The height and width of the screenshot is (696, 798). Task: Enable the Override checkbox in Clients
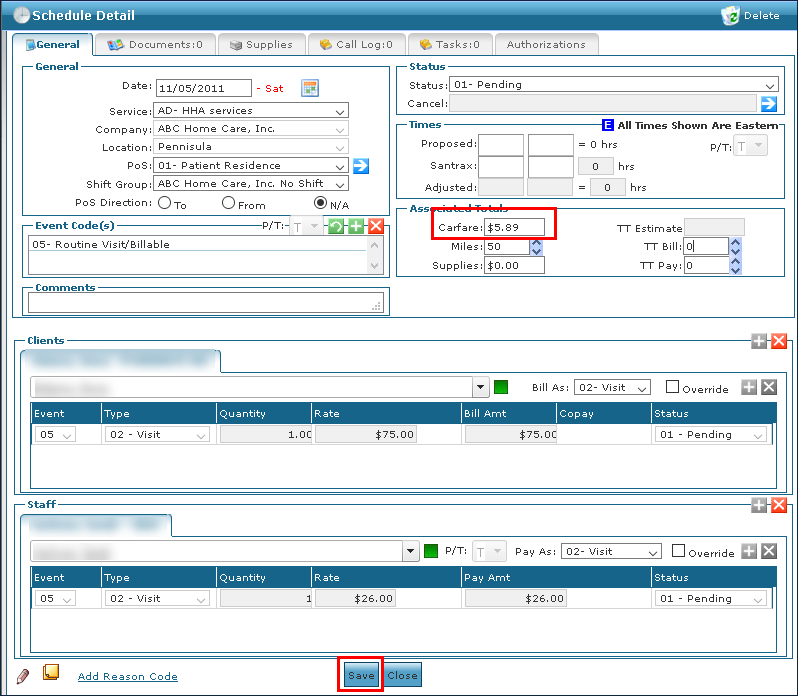pos(672,387)
